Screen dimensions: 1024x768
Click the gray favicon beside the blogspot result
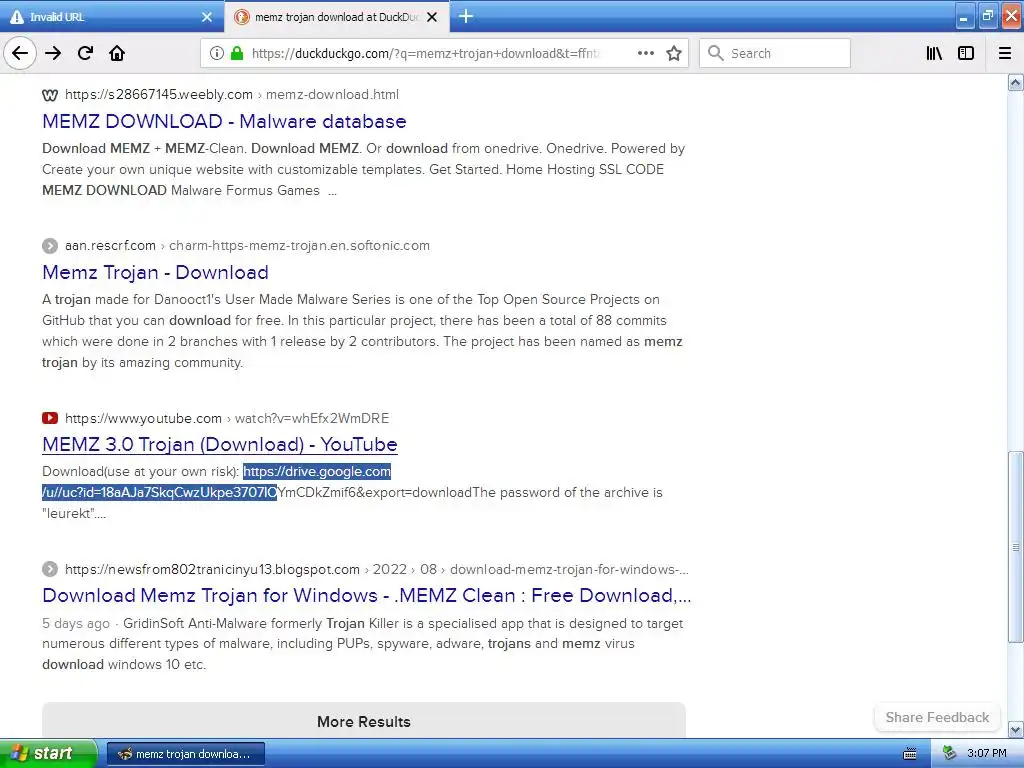click(x=50, y=569)
